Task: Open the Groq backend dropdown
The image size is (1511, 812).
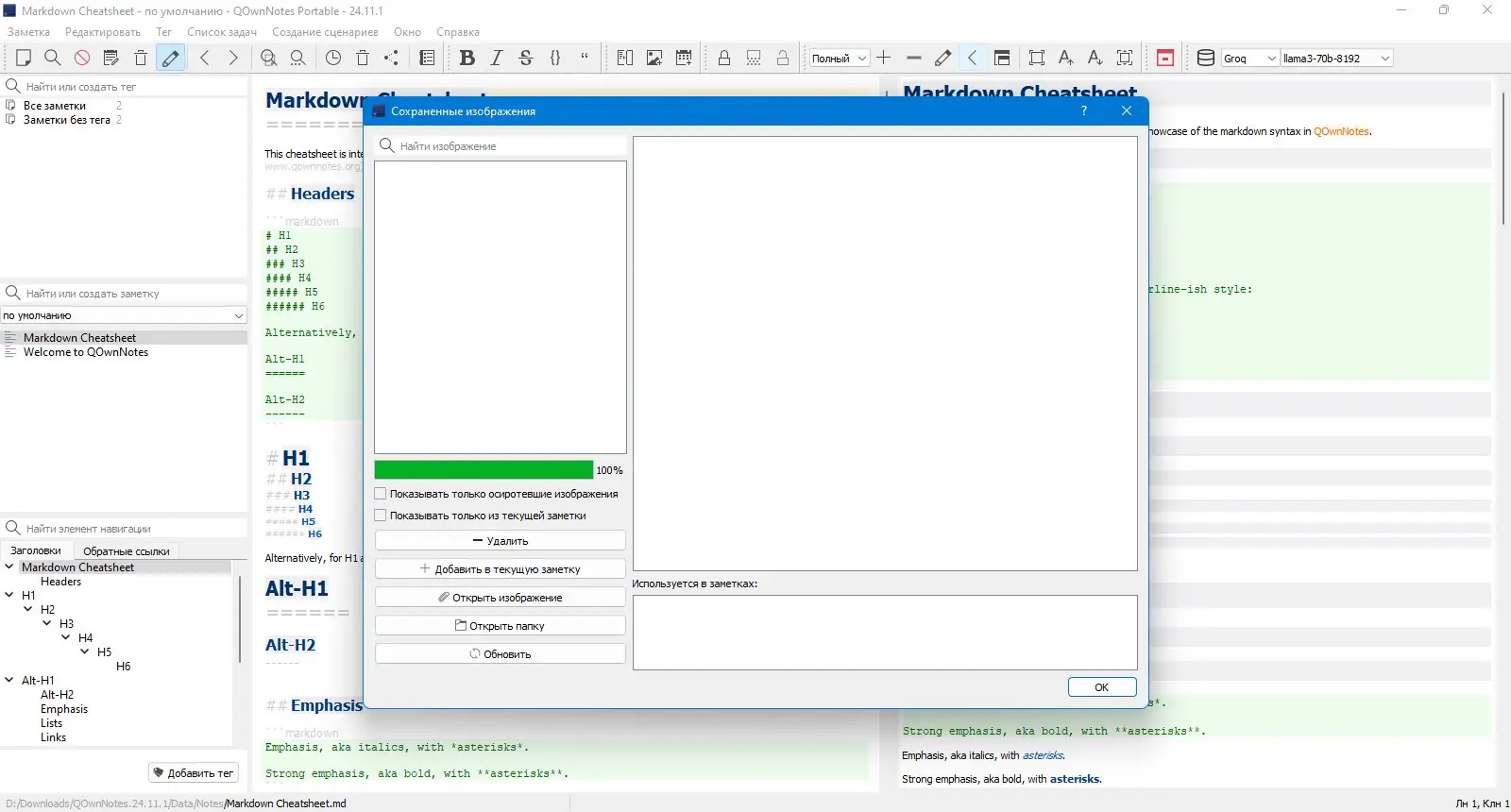Action: (1250, 59)
